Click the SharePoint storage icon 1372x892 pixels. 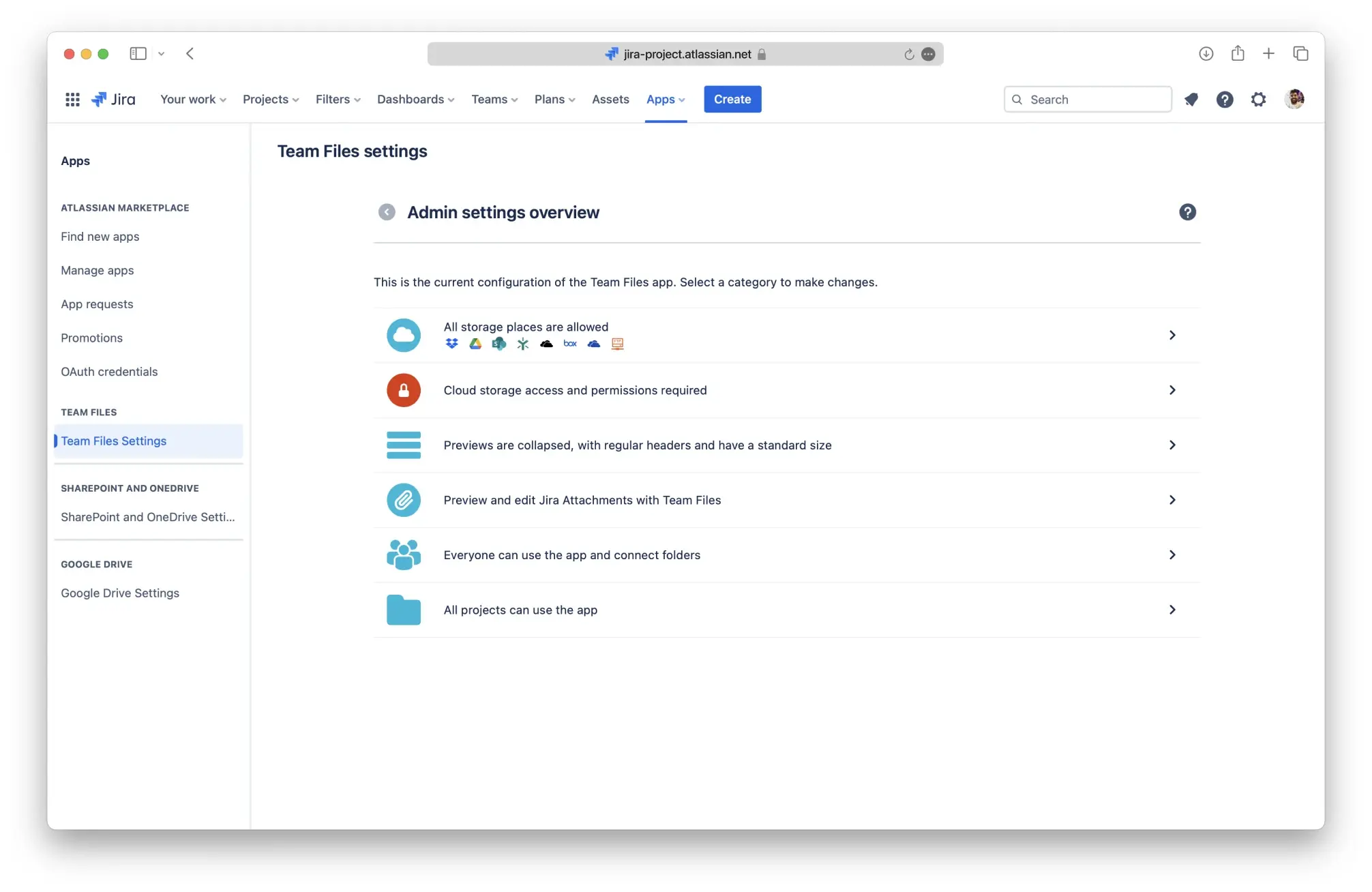[499, 344]
